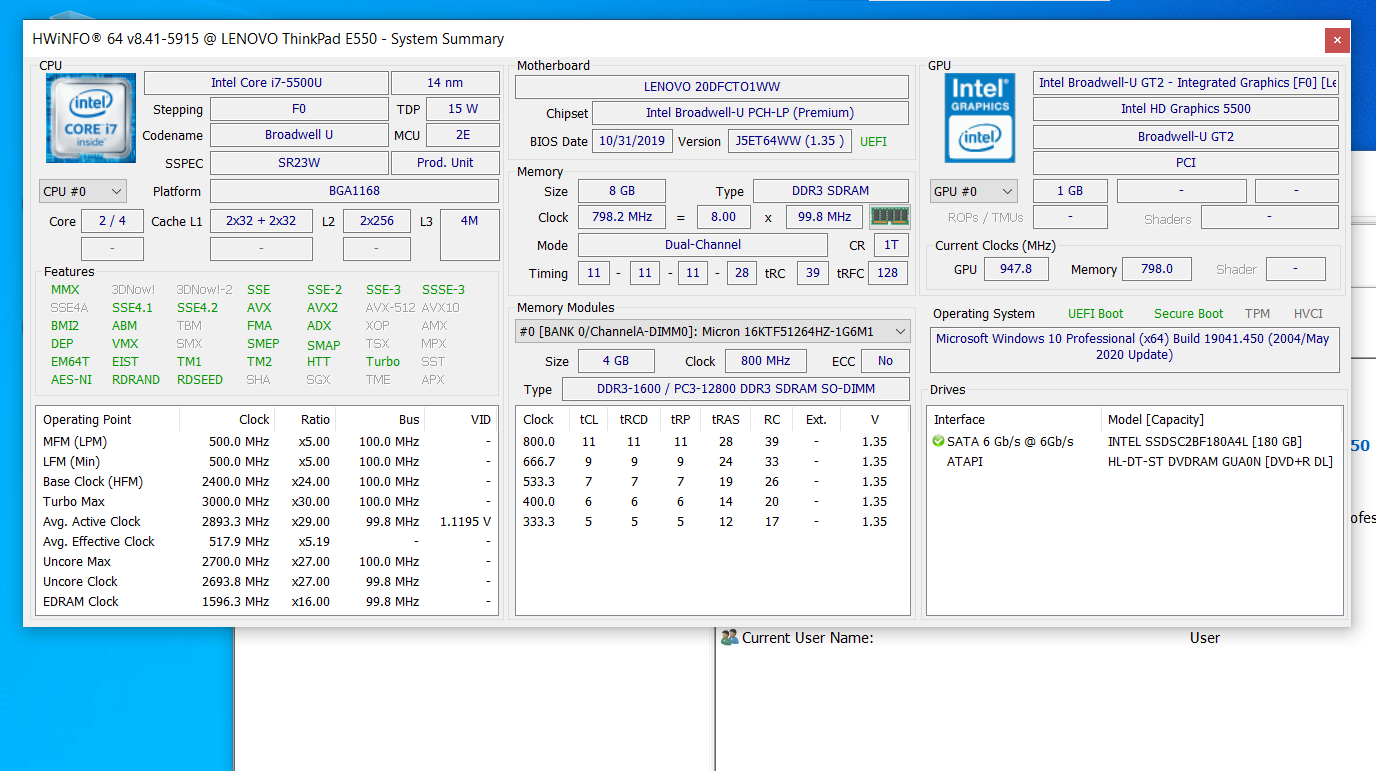The width and height of the screenshot is (1376, 771).
Task: Select the EDRAM Clock row
Action: click(267, 601)
